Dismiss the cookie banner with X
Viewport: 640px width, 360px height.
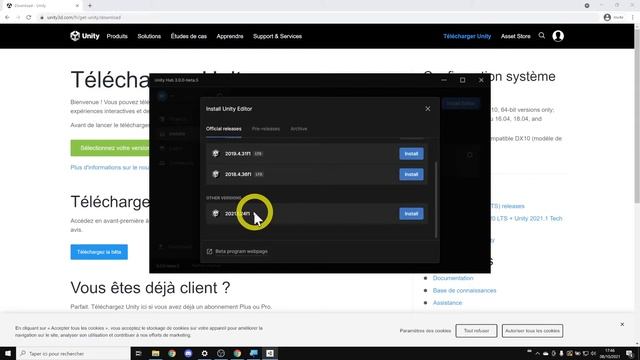coord(622,324)
